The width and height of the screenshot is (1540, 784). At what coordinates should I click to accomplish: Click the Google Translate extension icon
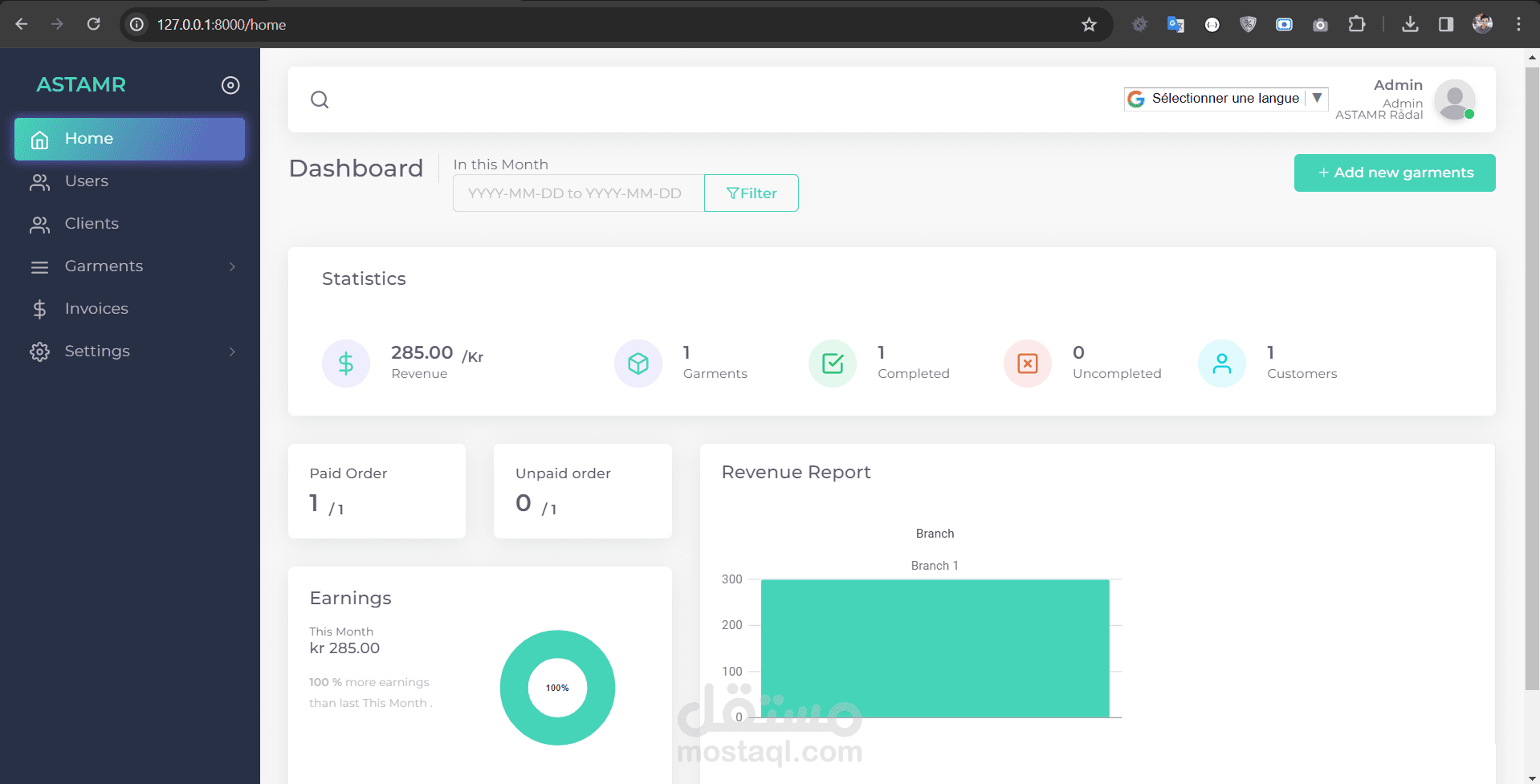(1175, 25)
